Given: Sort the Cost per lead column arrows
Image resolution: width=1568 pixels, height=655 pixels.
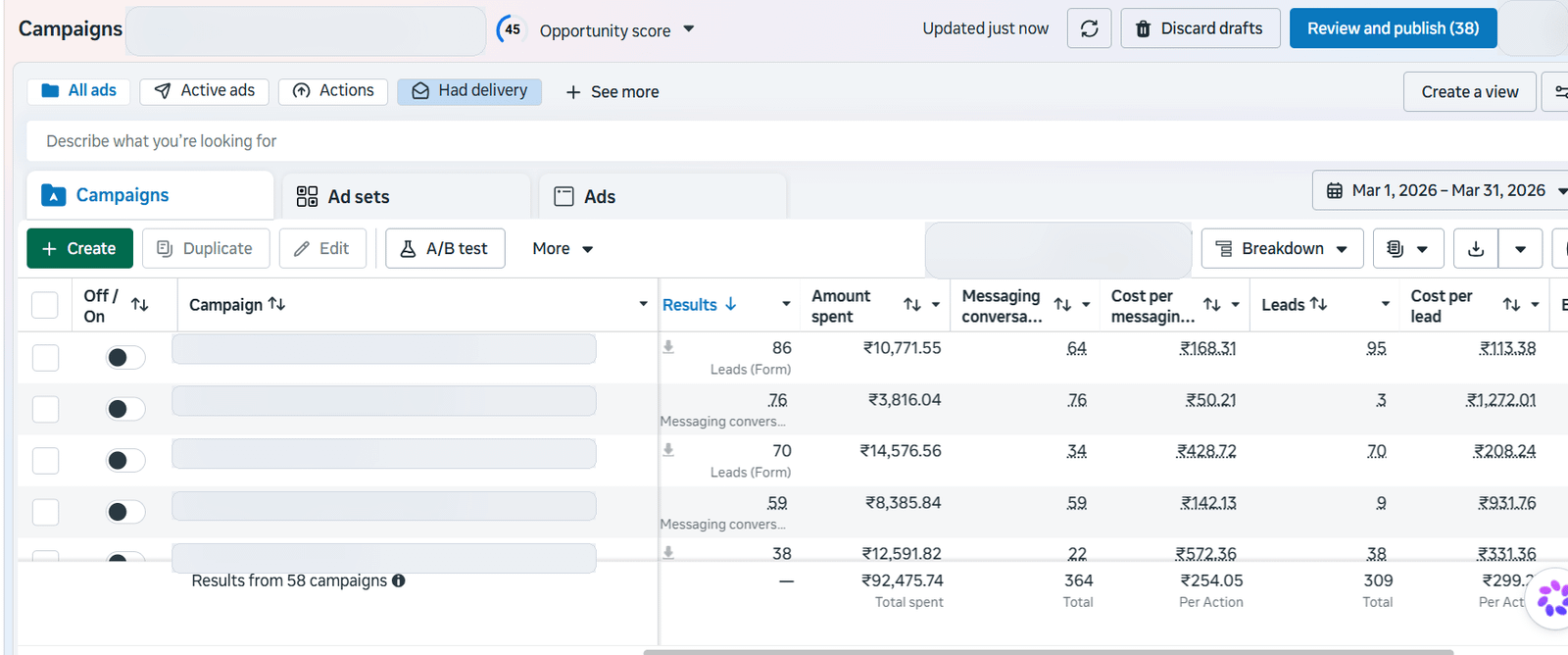Looking at the screenshot, I should [x=1511, y=305].
